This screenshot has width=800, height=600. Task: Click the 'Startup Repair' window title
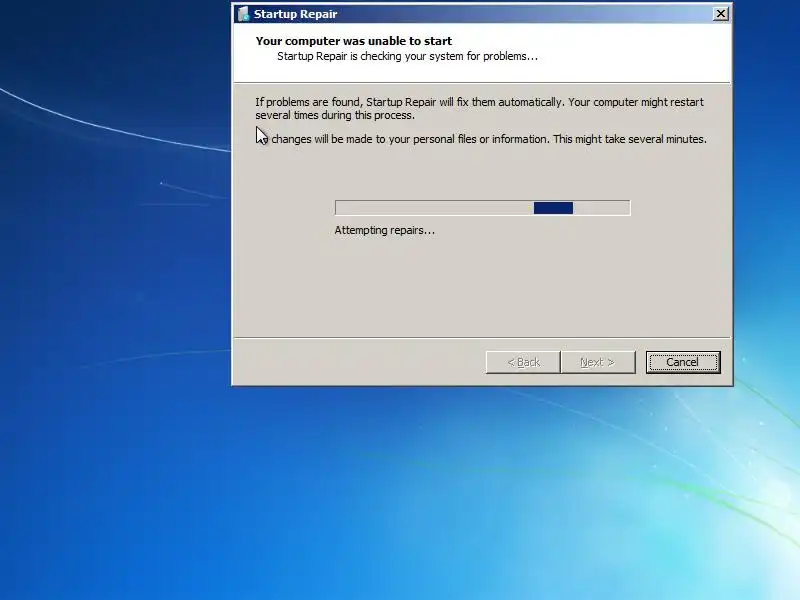[x=295, y=14]
